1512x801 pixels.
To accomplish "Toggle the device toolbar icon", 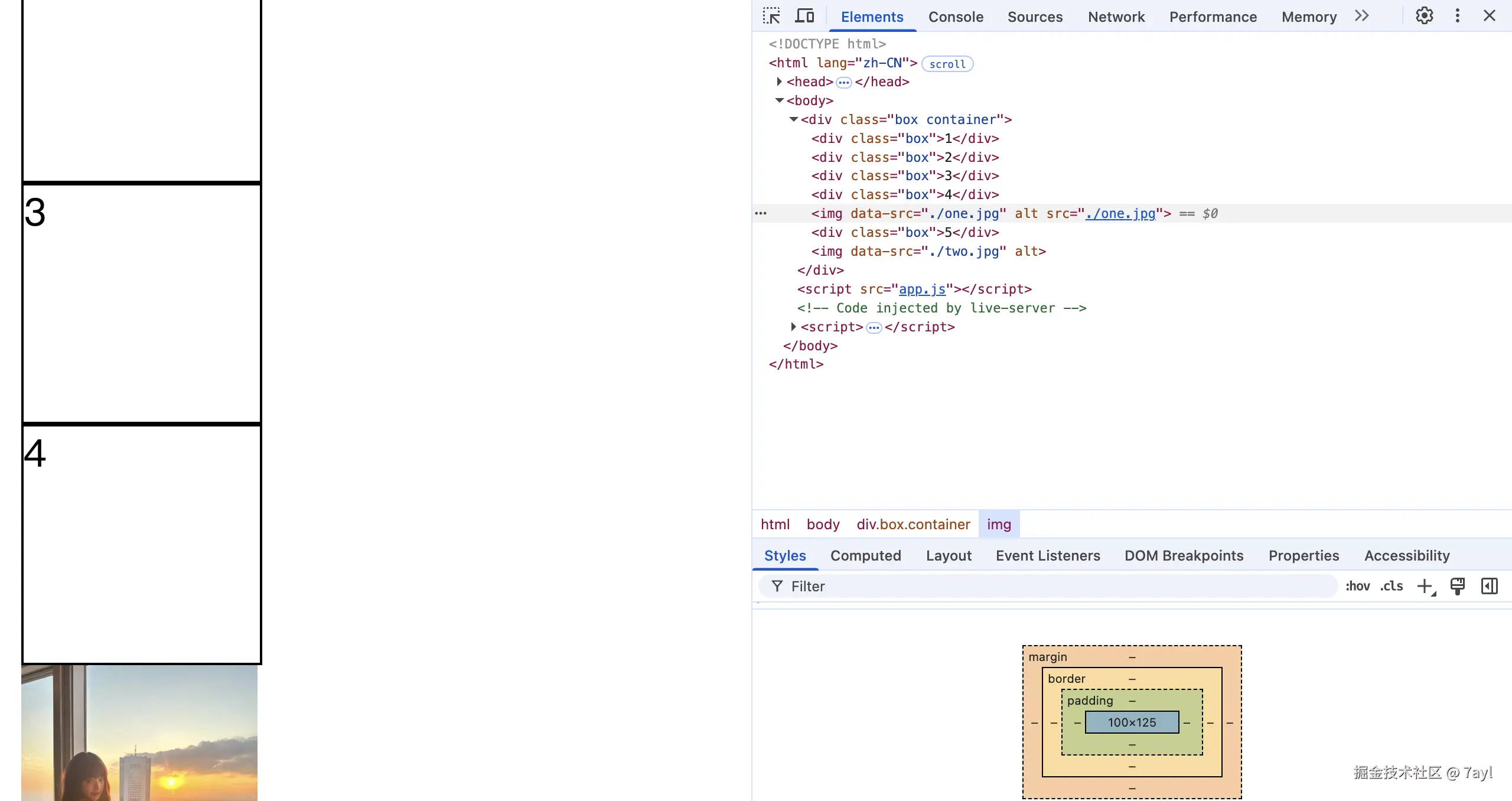I will pos(804,16).
